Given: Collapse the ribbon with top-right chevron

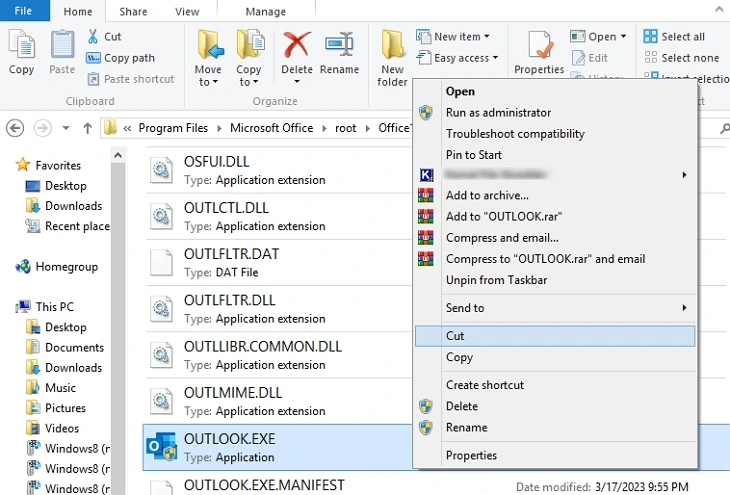Looking at the screenshot, I should click(x=719, y=8).
